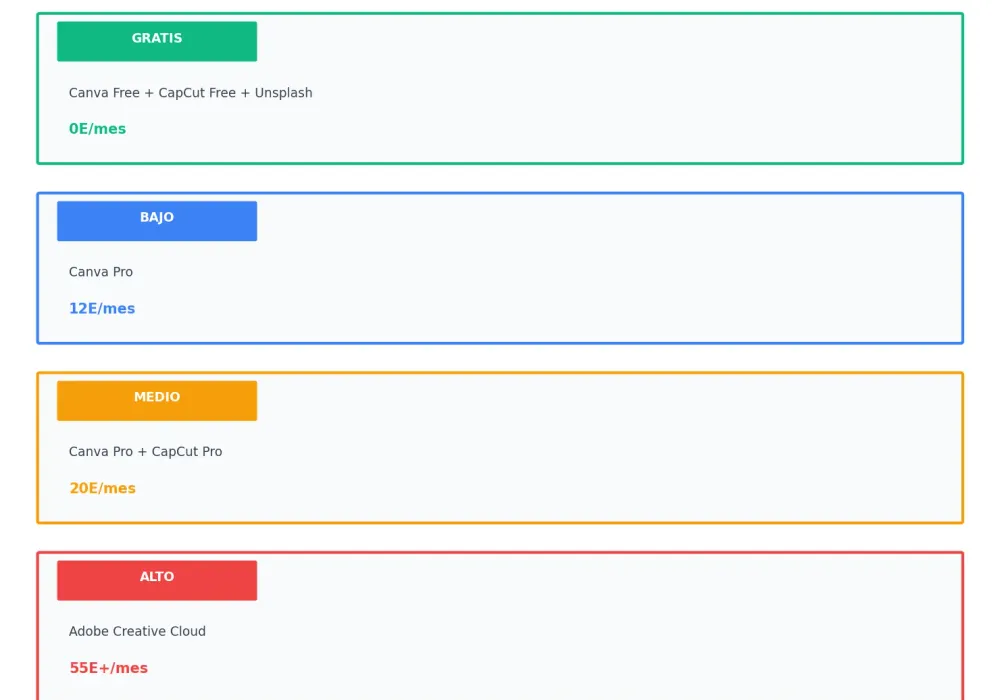Select 'Canva Free + CapCut Free + Unsplash' text
Image resolution: width=1000 pixels, height=700 pixels.
pyautogui.click(x=191, y=93)
